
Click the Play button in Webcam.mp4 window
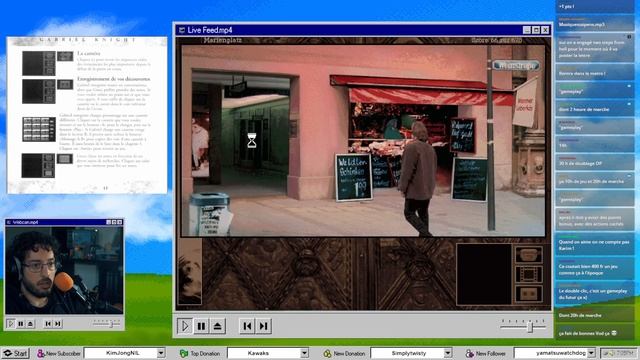[x=11, y=324]
